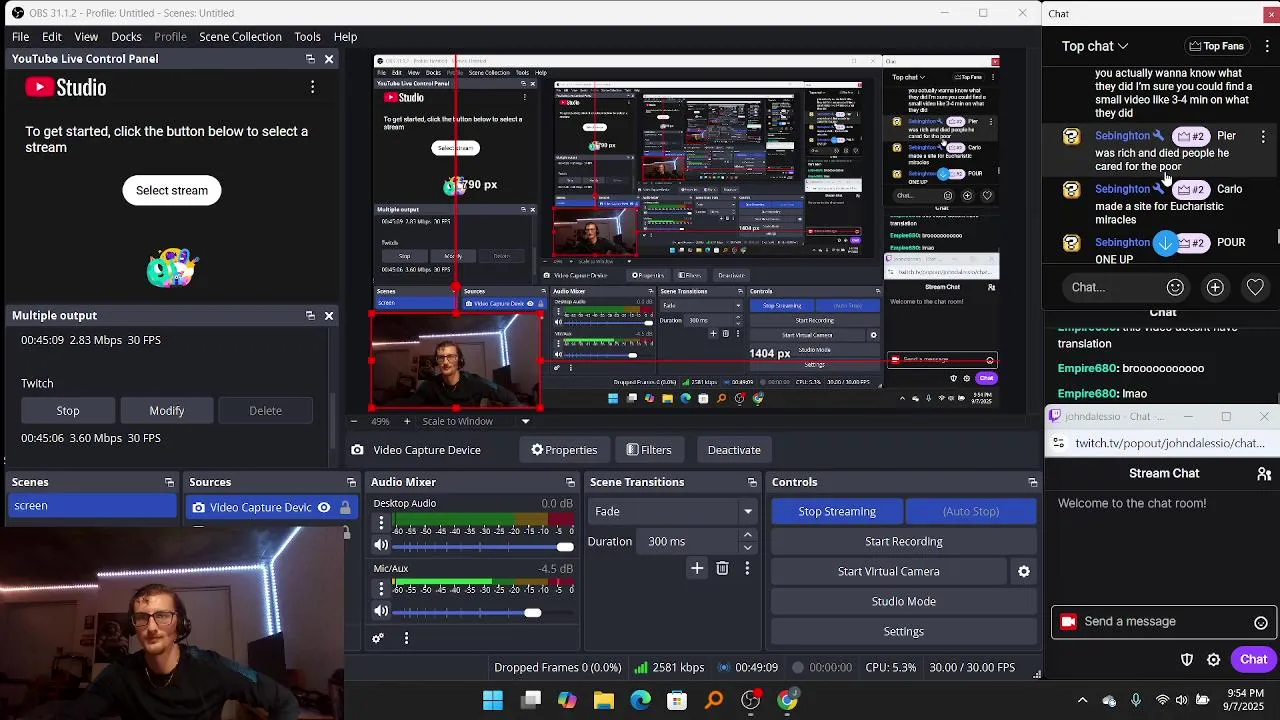Expand Top chat view dropdown
Viewport: 1280px width, 720px height.
[1095, 46]
